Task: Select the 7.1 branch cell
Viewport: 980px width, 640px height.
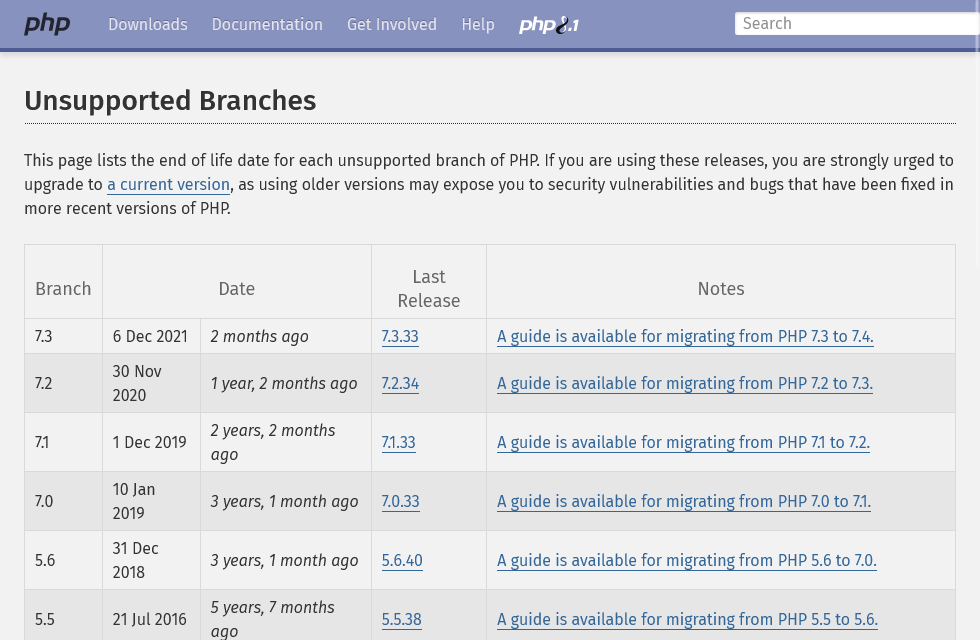Action: [x=63, y=442]
